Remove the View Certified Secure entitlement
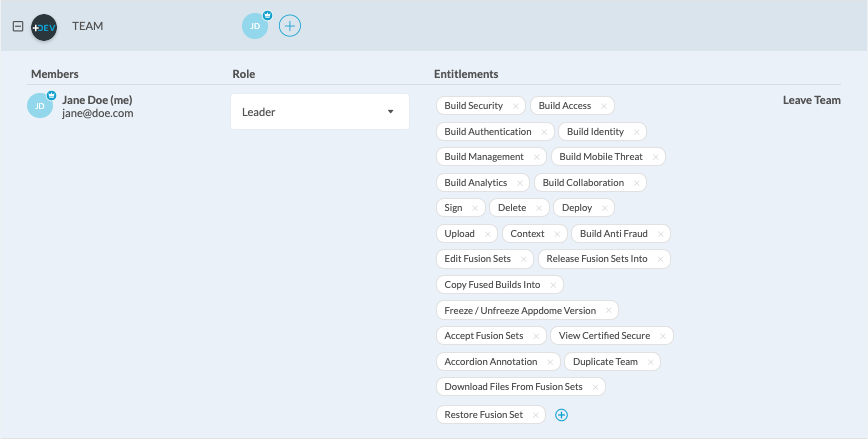 pyautogui.click(x=664, y=336)
